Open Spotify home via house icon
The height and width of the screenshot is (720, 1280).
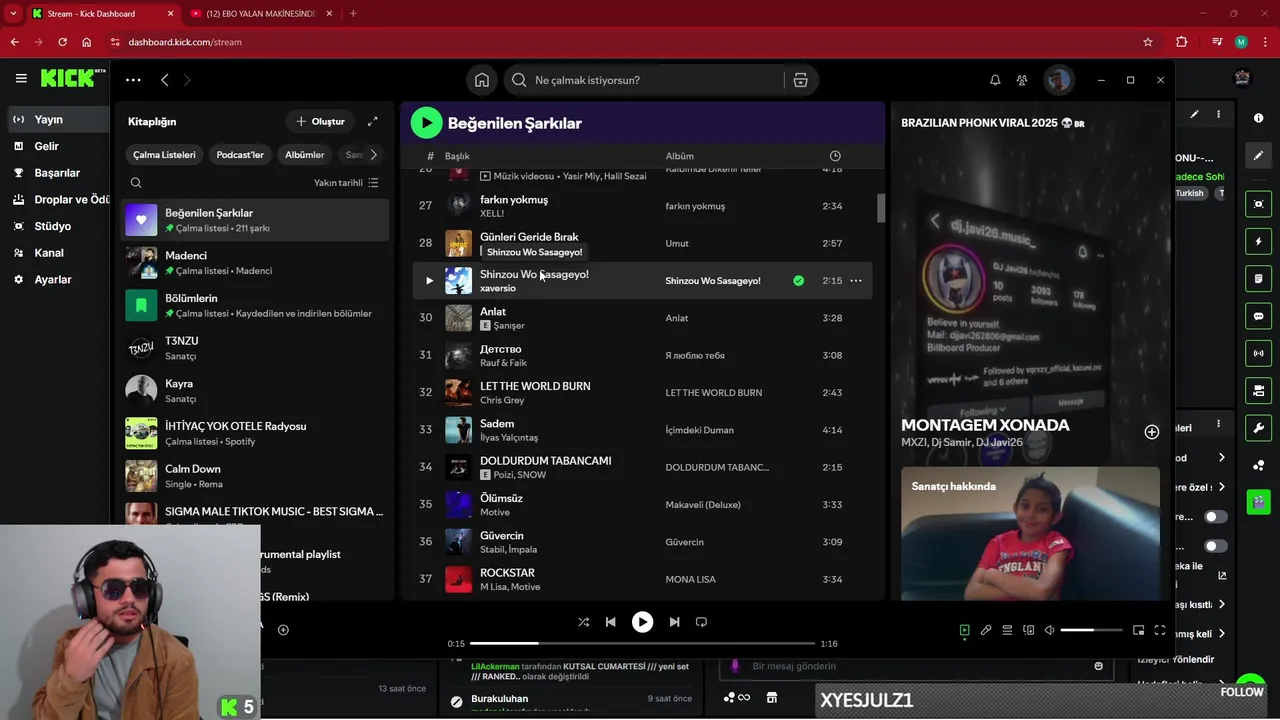(482, 80)
